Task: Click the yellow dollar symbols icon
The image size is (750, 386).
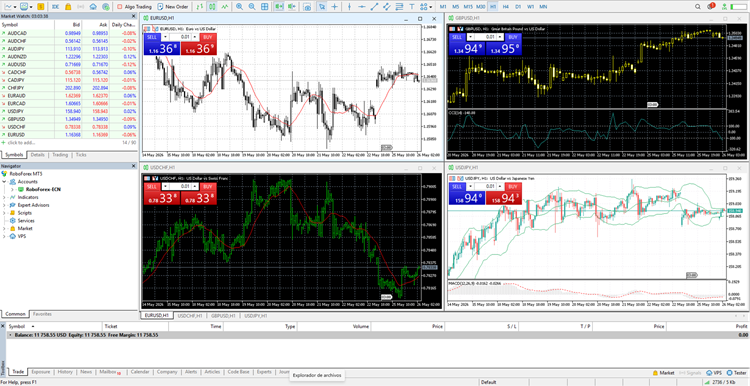Action: (41, 7)
